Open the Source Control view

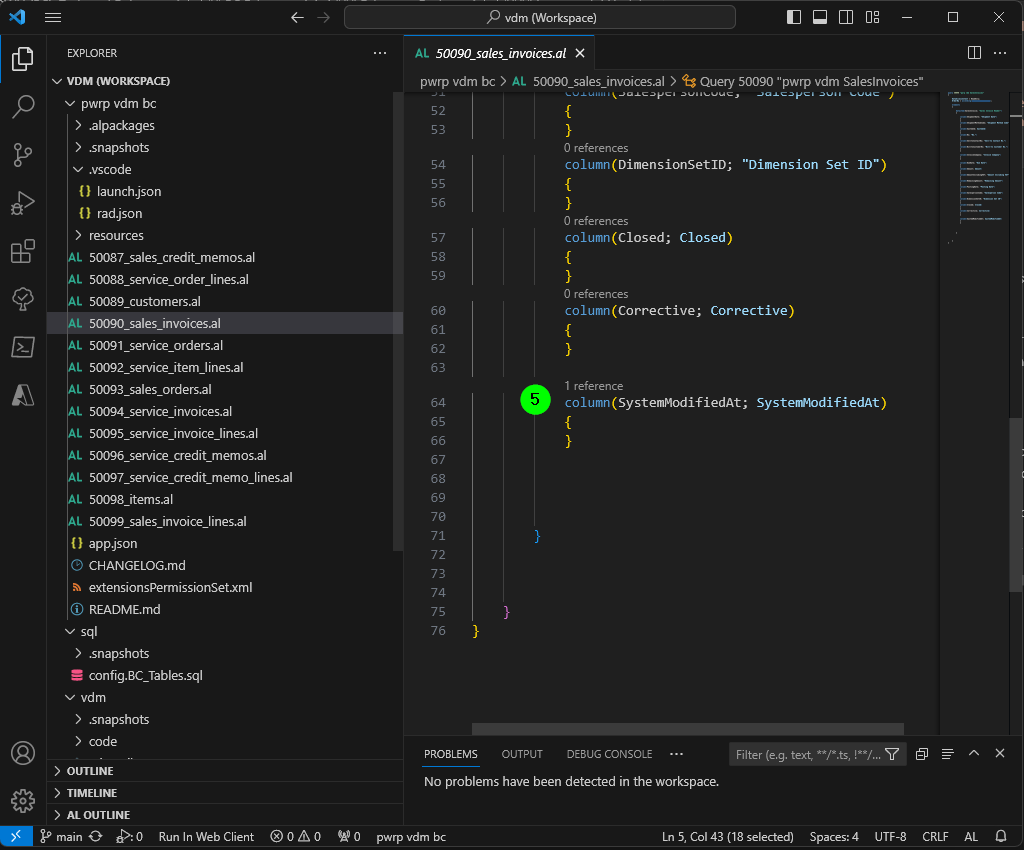(x=23, y=155)
